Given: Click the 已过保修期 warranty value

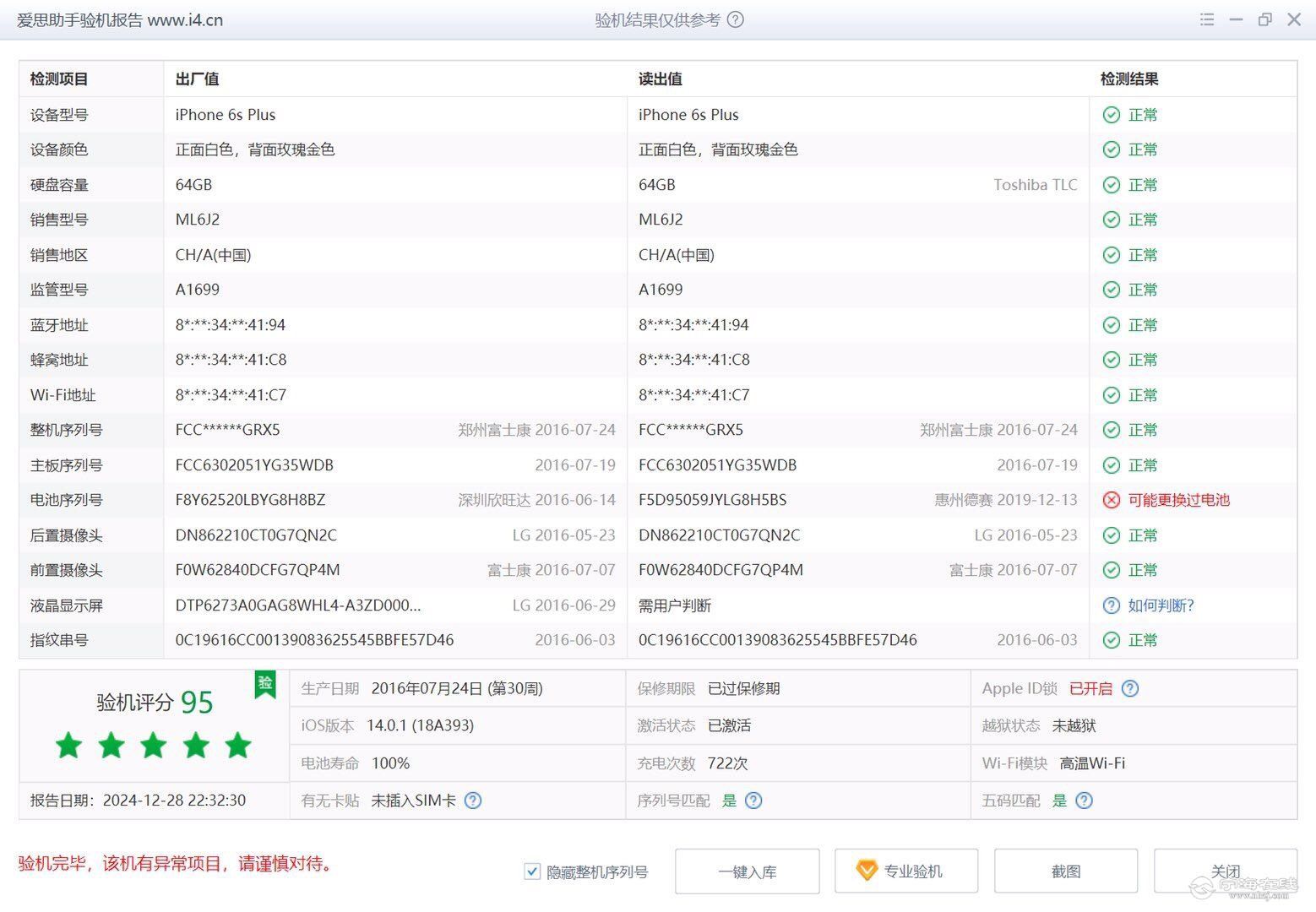Looking at the screenshot, I should pyautogui.click(x=744, y=688).
